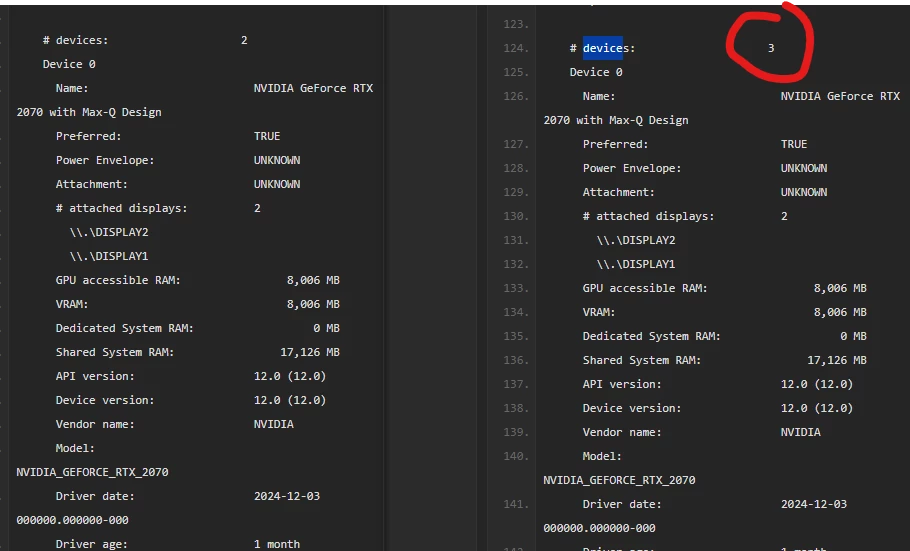This screenshot has height=551, width=910.
Task: Click "Driver date:" label on line 141
Action: coord(622,504)
